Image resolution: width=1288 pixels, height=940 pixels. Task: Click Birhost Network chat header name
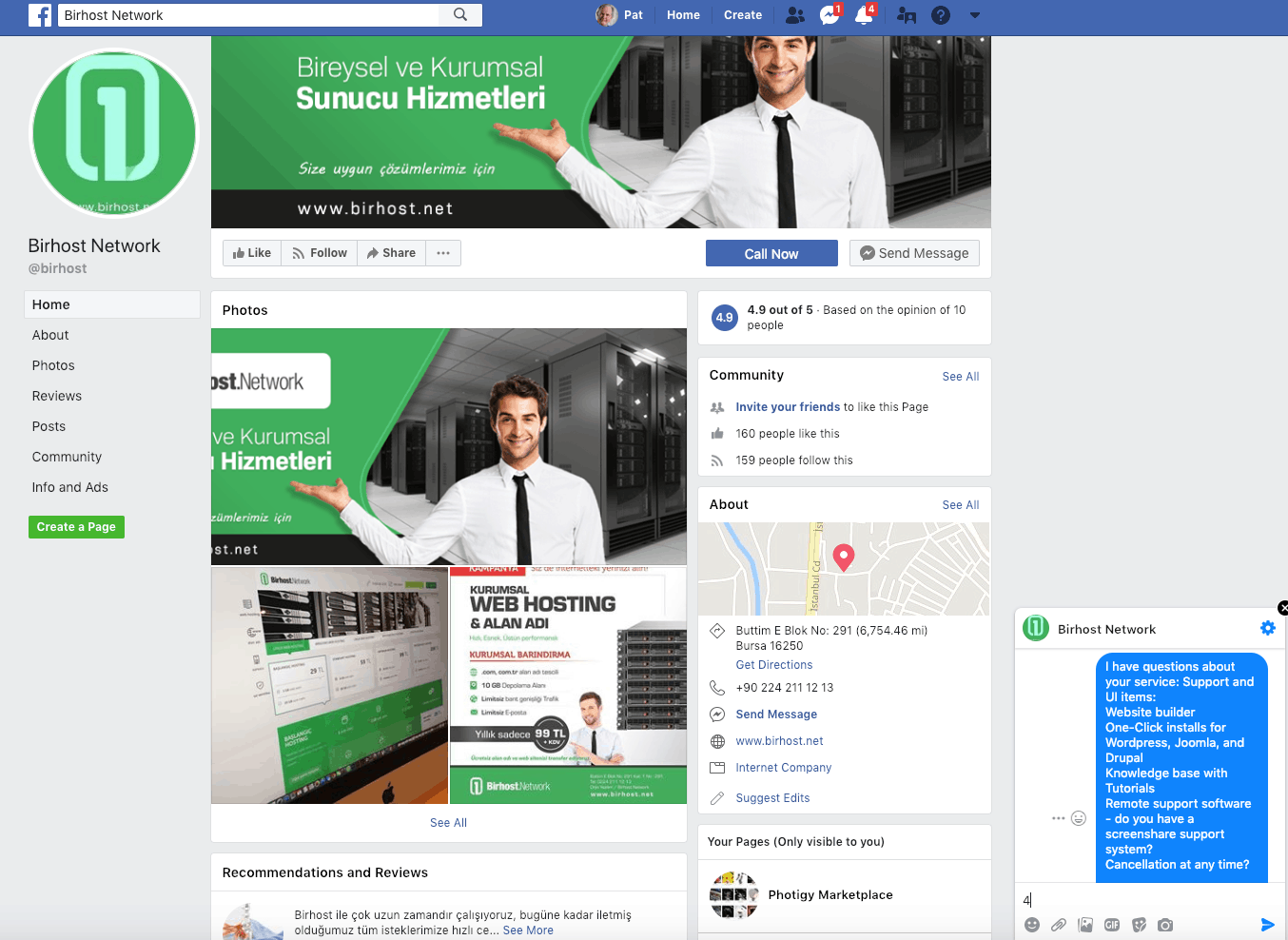coord(1106,630)
